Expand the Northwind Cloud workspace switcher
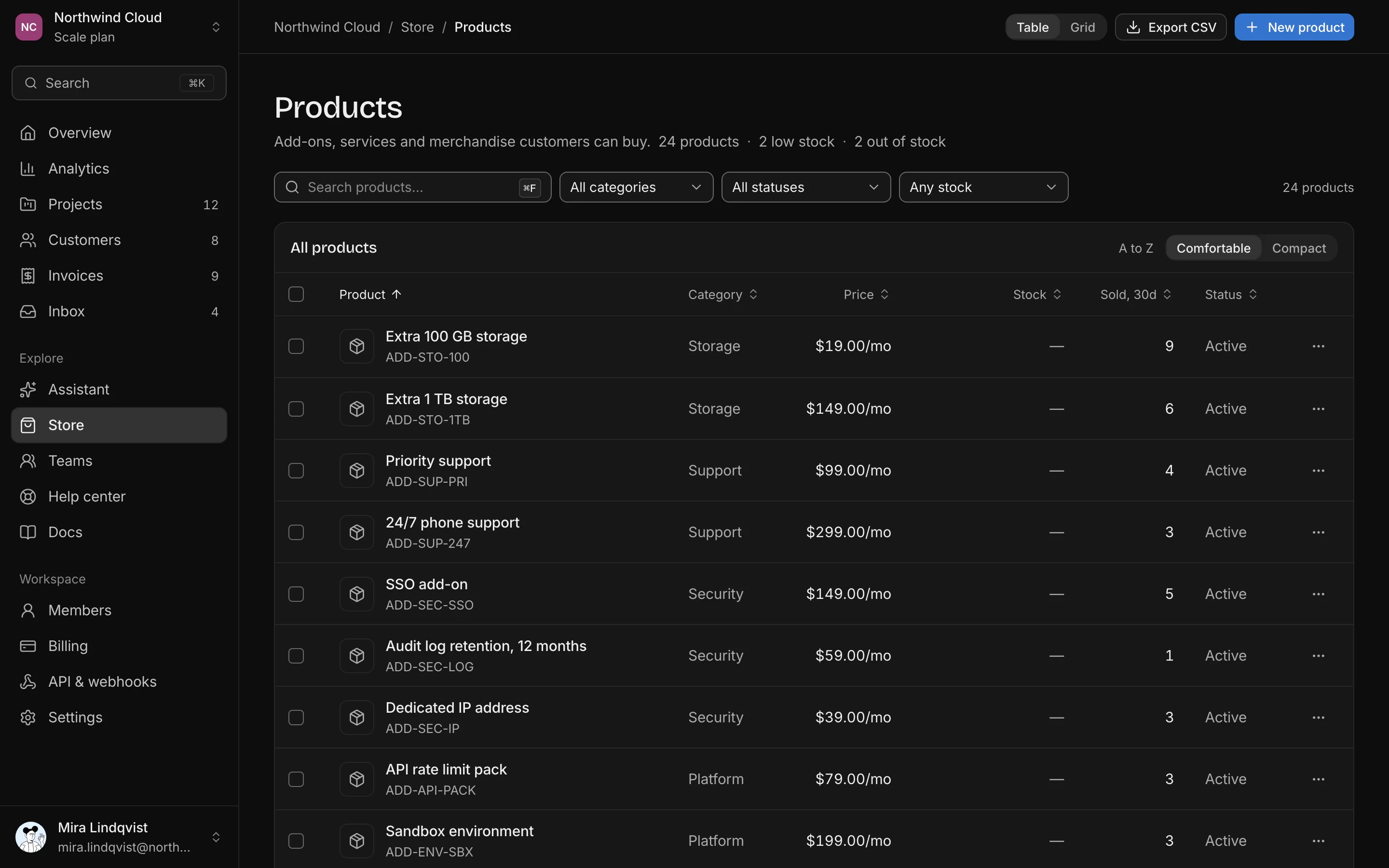The image size is (1389, 868). (x=119, y=27)
